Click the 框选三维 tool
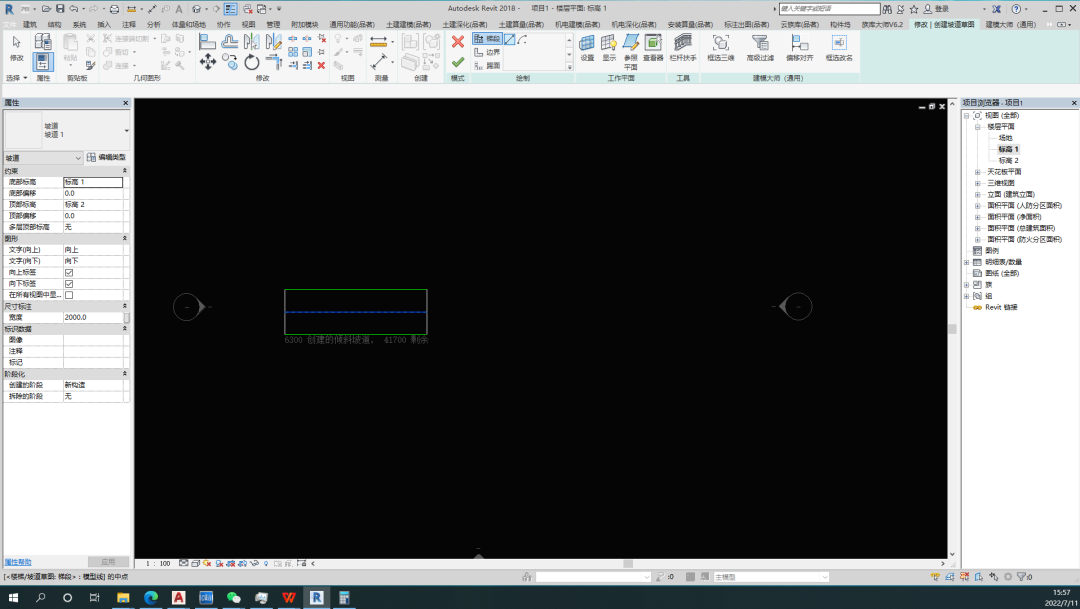Screen dimensions: 1080x609 pyautogui.click(x=720, y=48)
